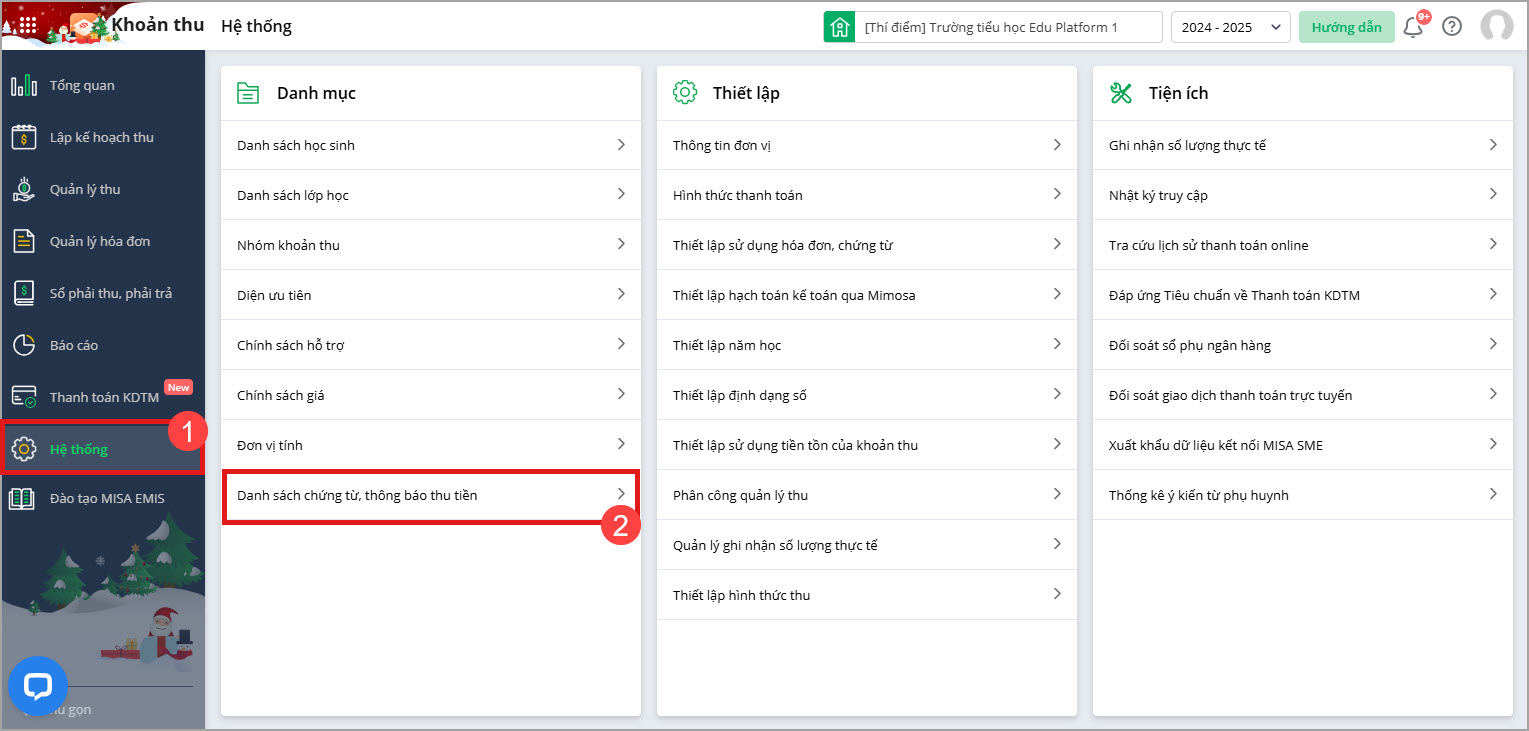Open Báo cáo in the sidebar
This screenshot has height=731, width=1529.
tap(74, 345)
